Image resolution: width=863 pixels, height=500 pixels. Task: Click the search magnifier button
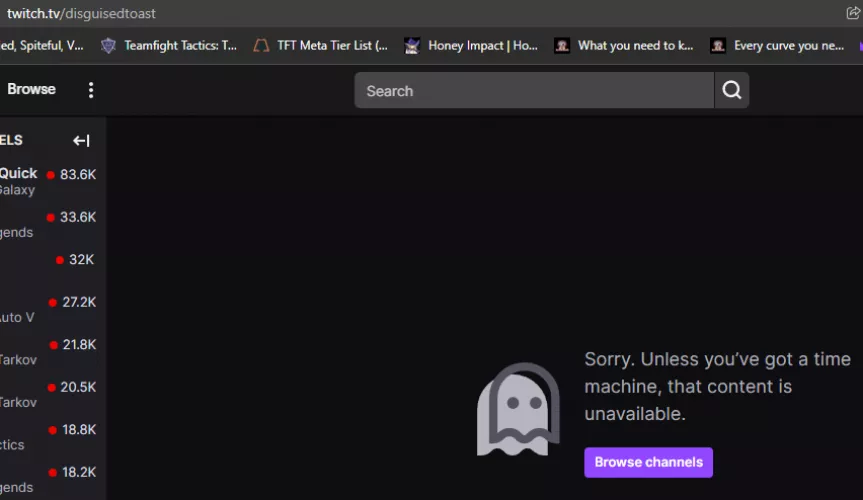(731, 90)
